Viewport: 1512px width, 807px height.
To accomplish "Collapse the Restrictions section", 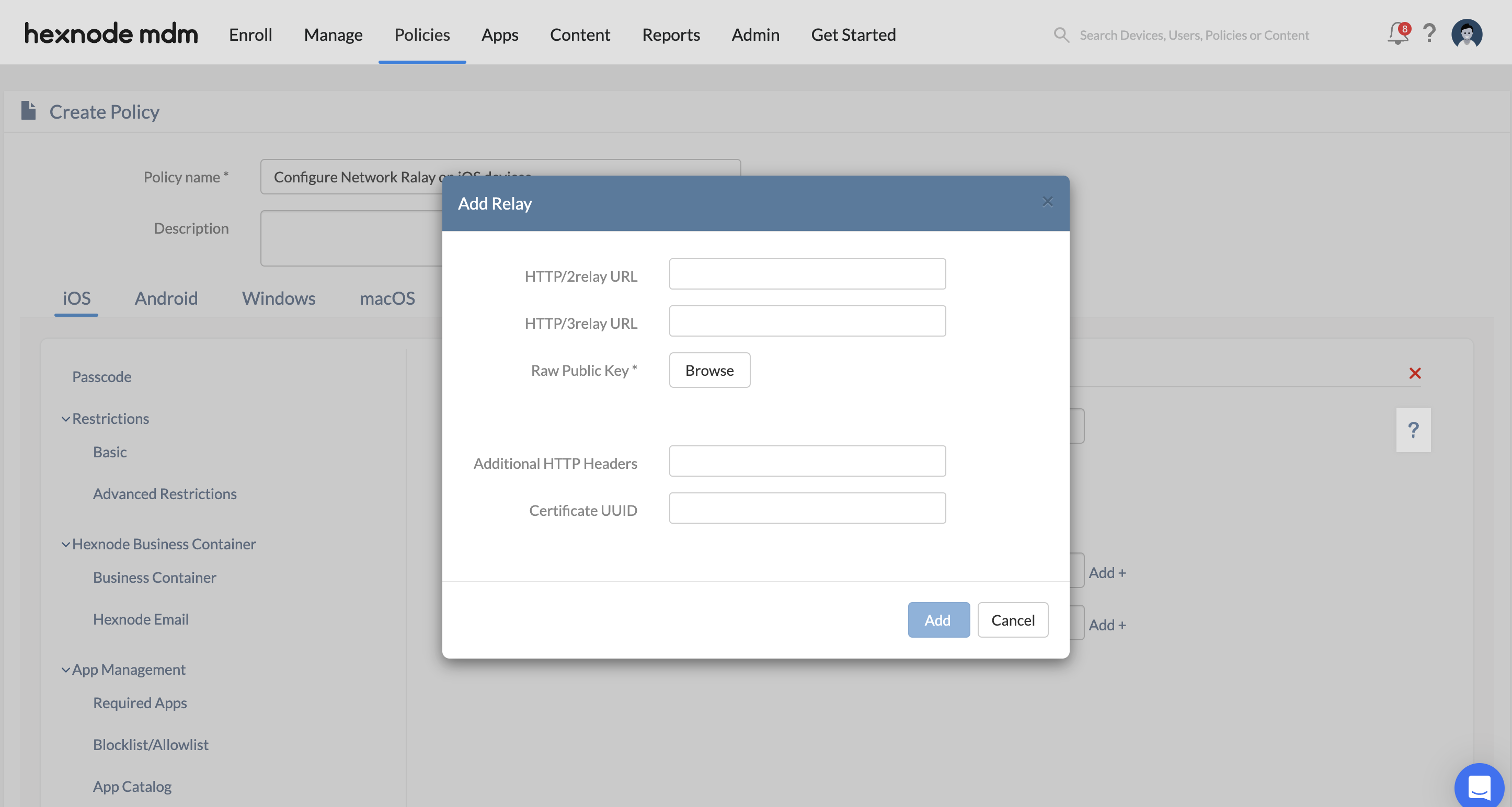I will click(66, 419).
